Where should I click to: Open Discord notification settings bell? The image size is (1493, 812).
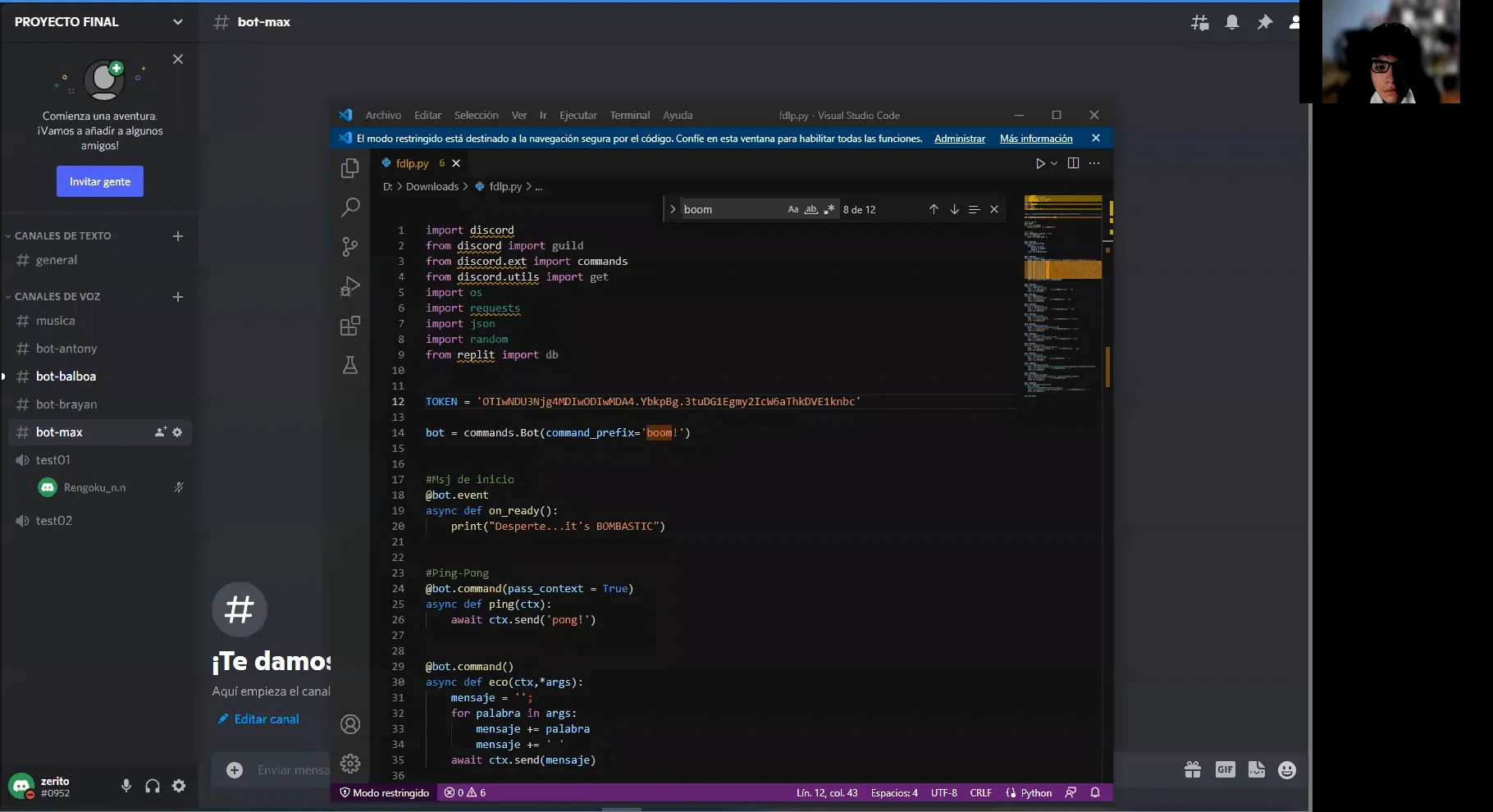(x=1232, y=22)
